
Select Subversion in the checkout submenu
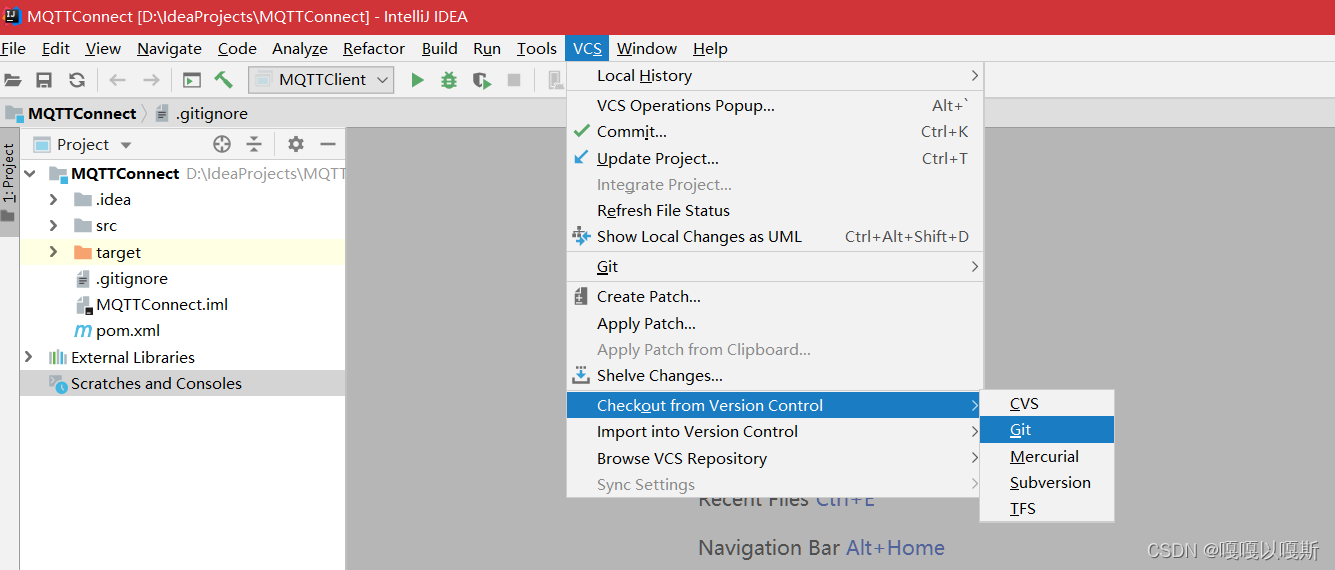point(1047,482)
